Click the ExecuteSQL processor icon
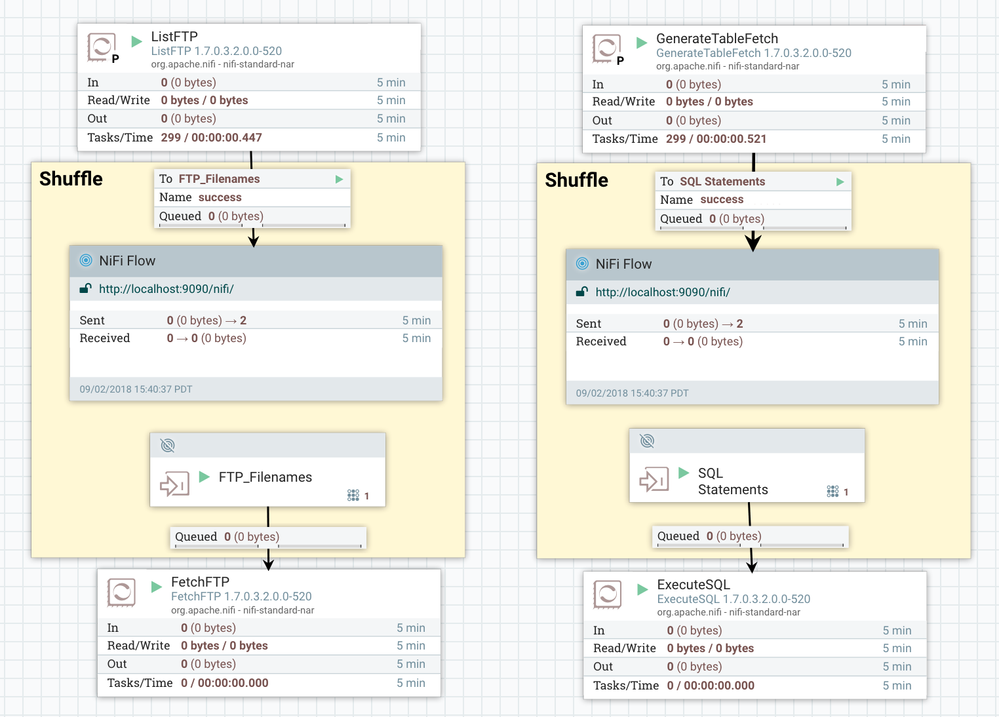Viewport: 999px width, 717px height. 606,594
